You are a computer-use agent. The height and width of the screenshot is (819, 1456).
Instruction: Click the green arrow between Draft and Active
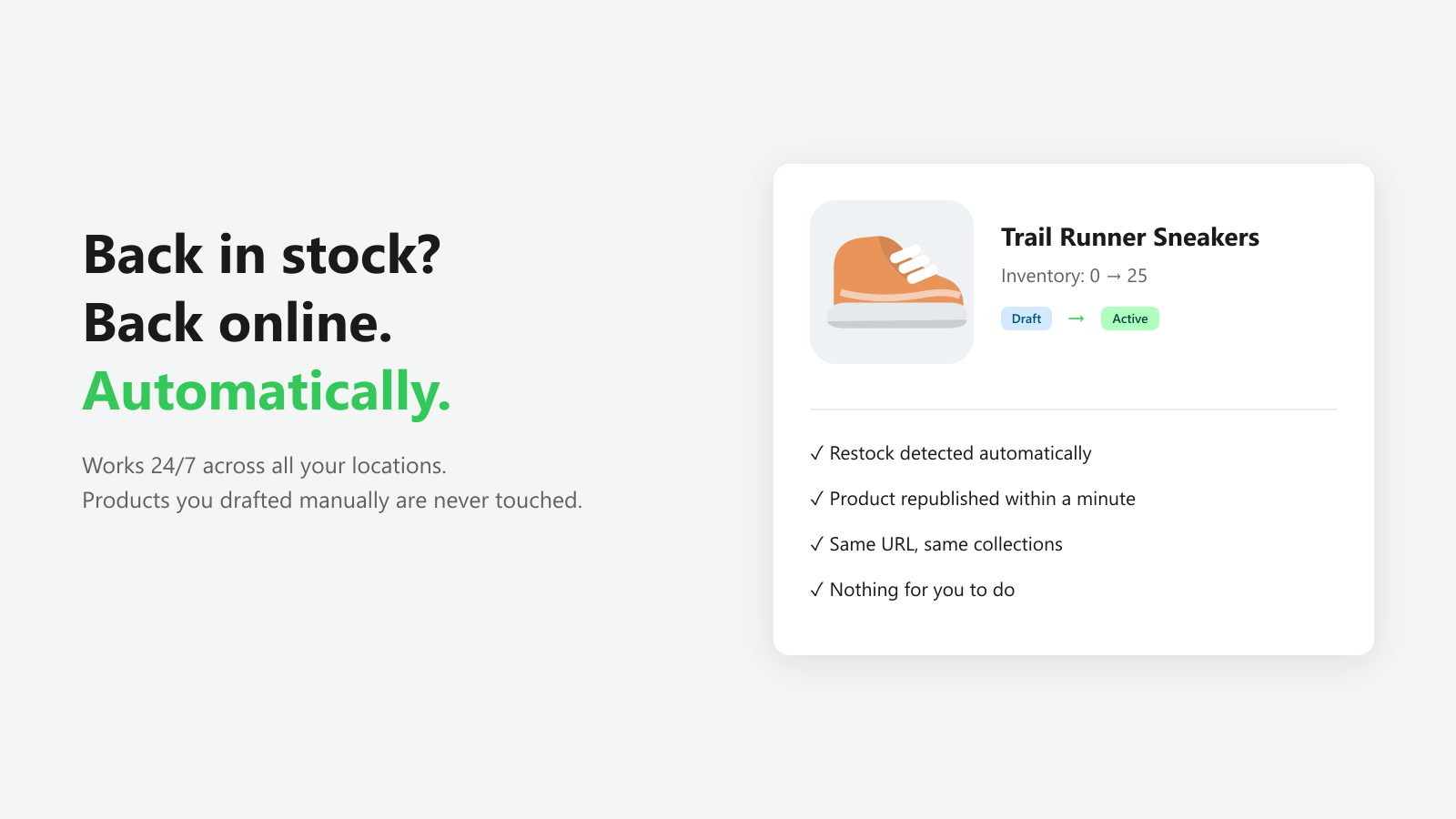coord(1077,318)
